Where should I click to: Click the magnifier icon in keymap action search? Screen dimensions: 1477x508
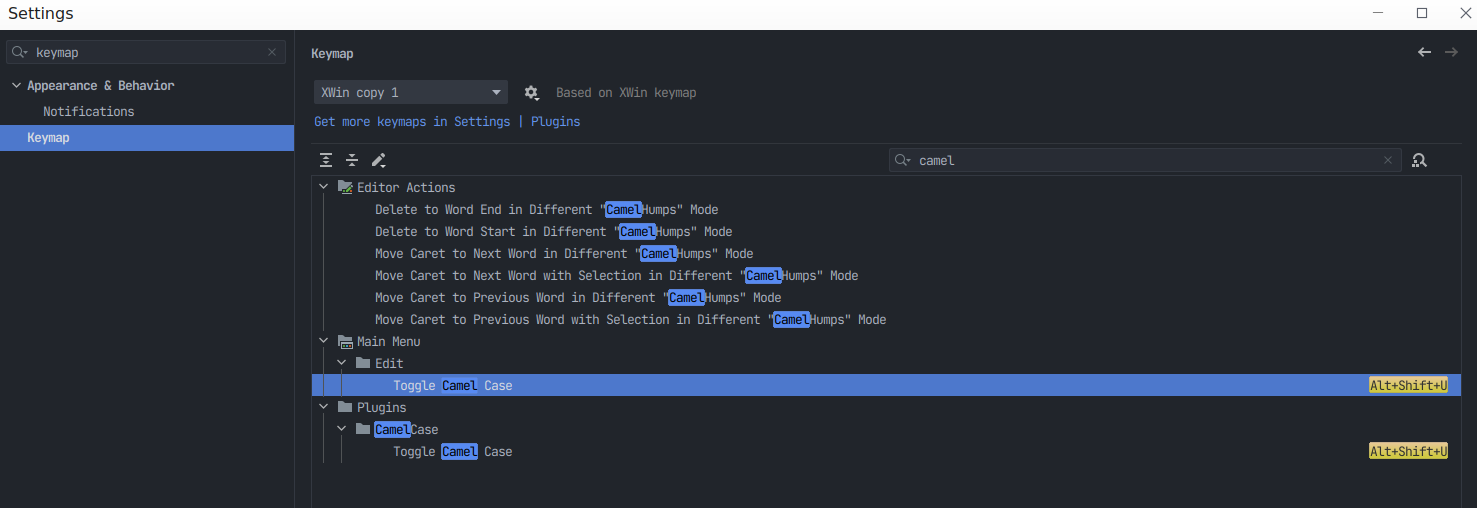pos(903,160)
